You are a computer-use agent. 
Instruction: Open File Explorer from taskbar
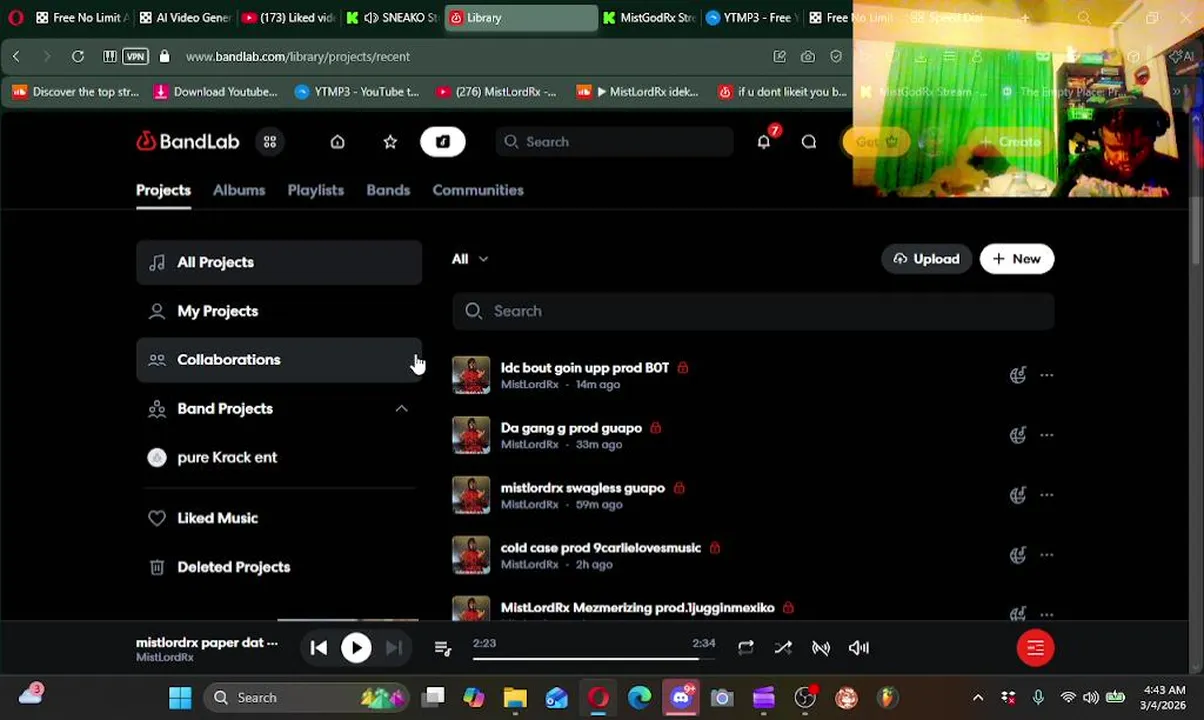tap(515, 697)
